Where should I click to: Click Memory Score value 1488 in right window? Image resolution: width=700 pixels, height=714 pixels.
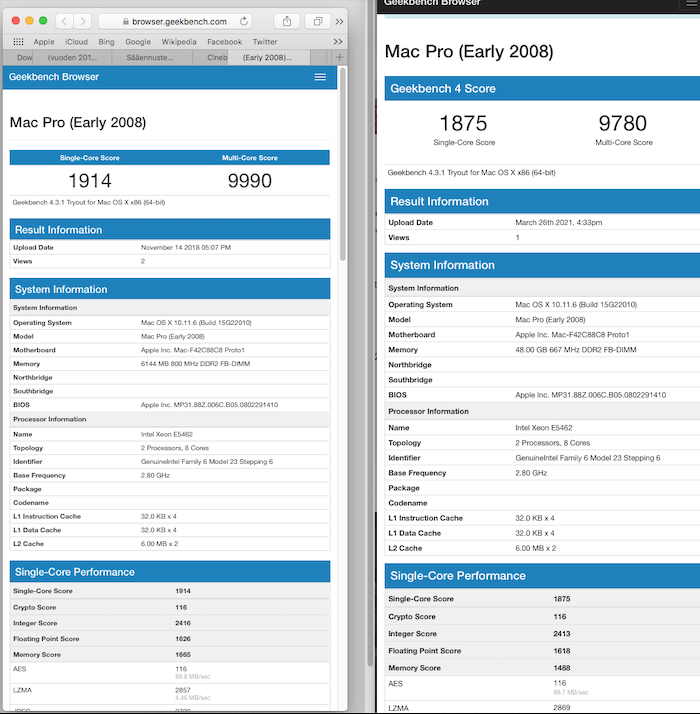(562, 668)
